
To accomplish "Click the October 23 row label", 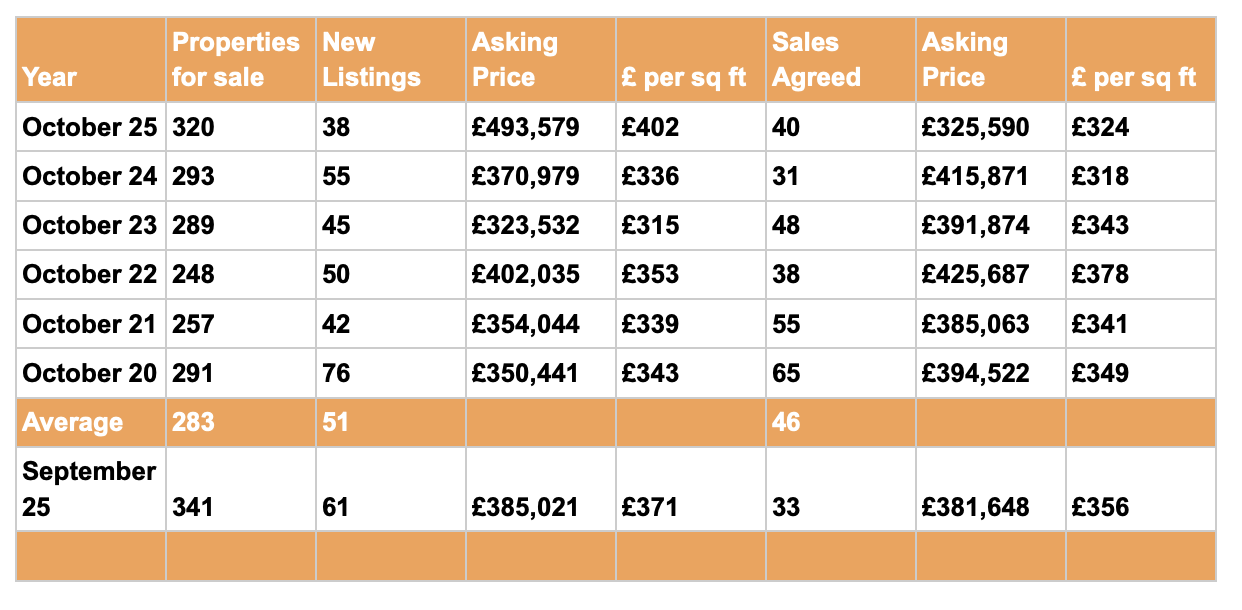I will click(90, 225).
